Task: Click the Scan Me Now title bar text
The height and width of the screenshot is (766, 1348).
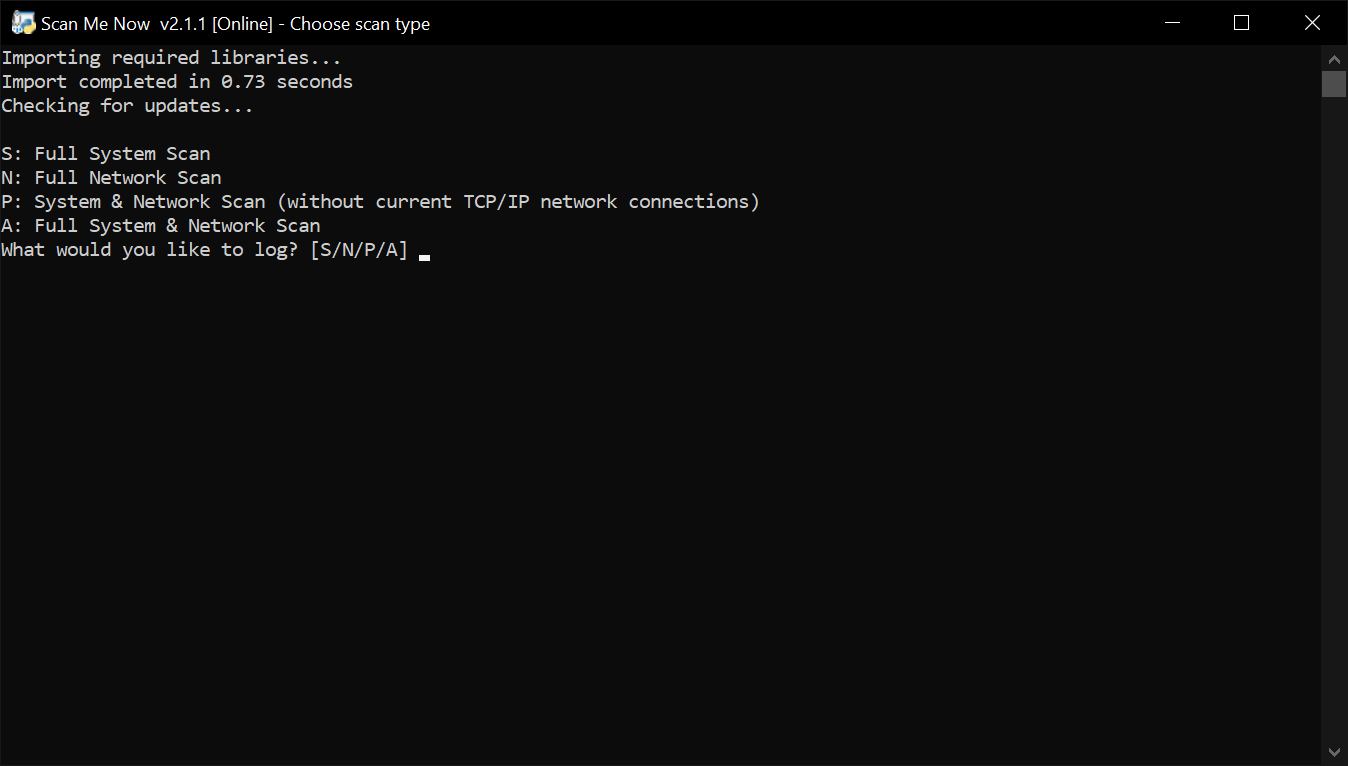Action: [x=235, y=23]
